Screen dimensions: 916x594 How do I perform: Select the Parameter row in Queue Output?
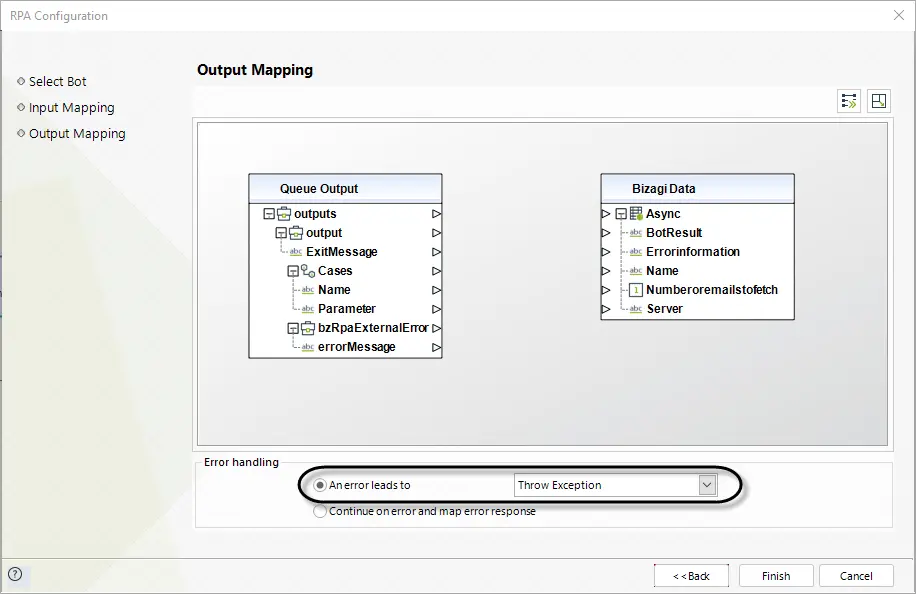pos(345,309)
